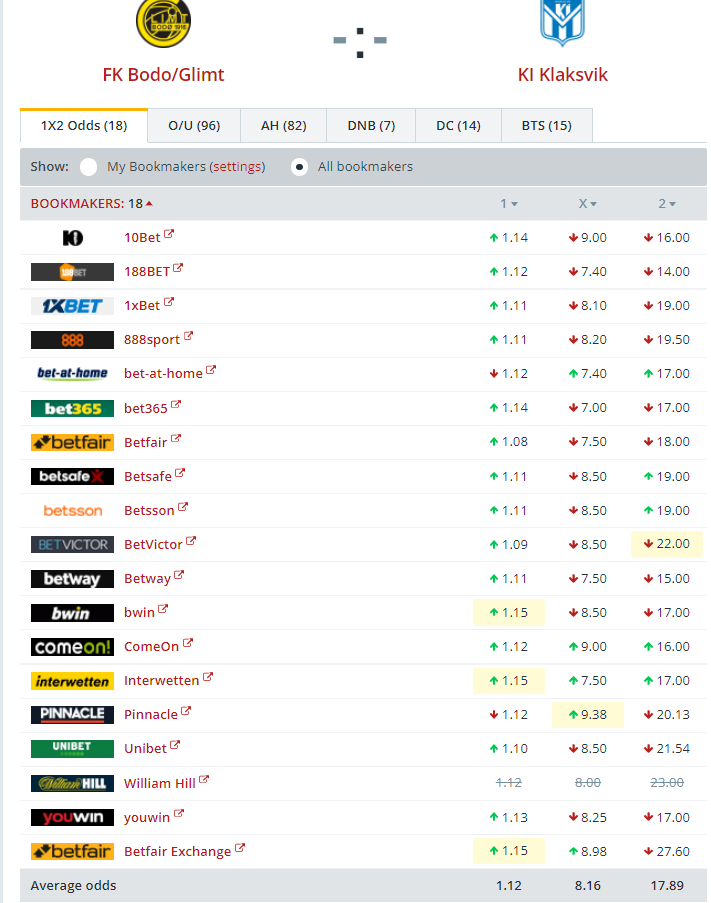The image size is (711, 903).
Task: Open the BTS (15) tab
Action: [x=547, y=126]
